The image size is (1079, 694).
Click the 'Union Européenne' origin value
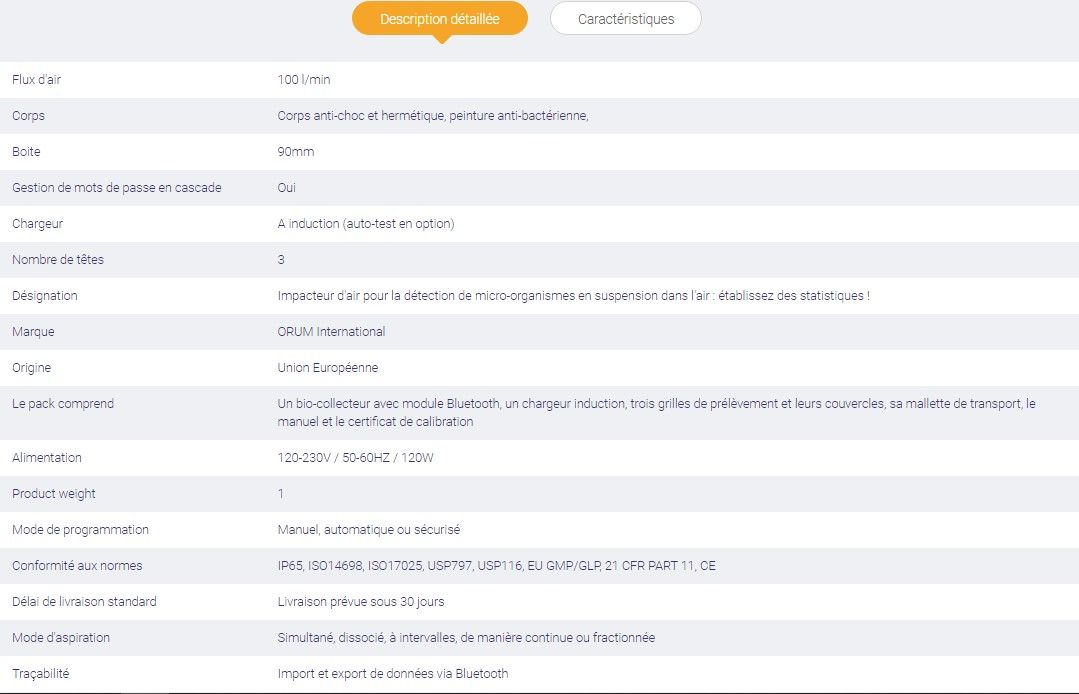pyautogui.click(x=328, y=368)
